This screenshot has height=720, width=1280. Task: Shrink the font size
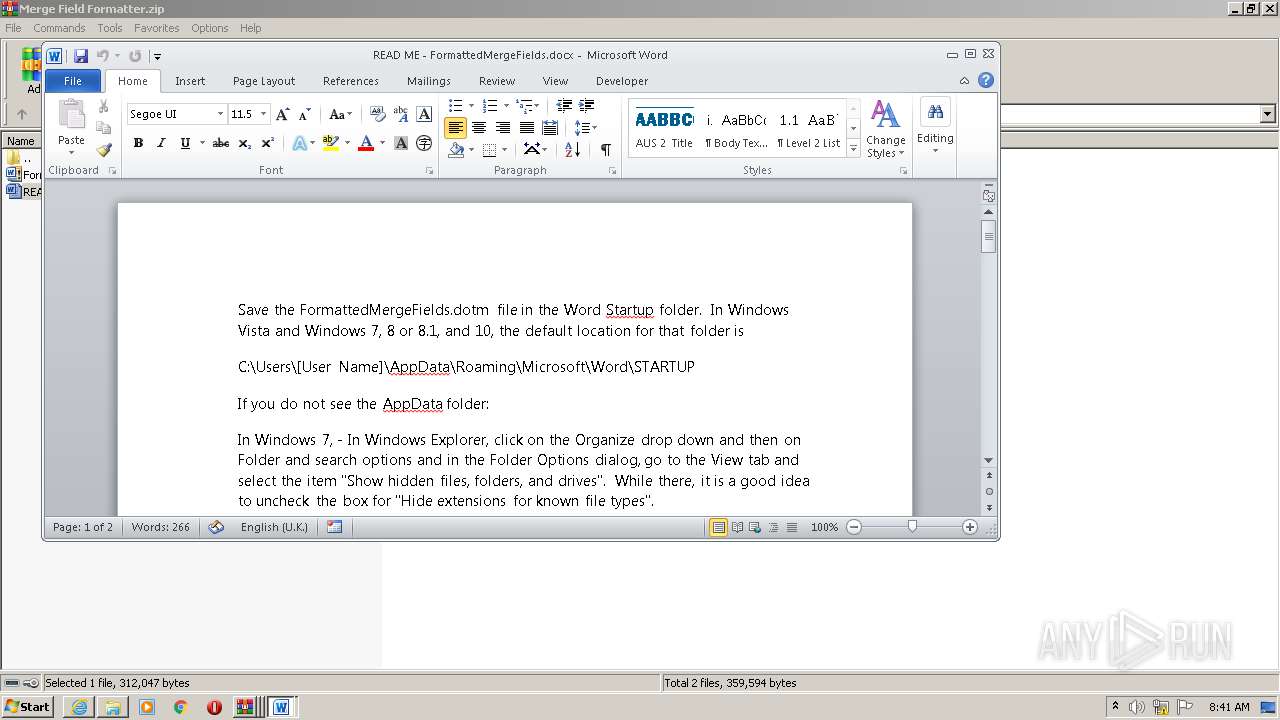304,114
